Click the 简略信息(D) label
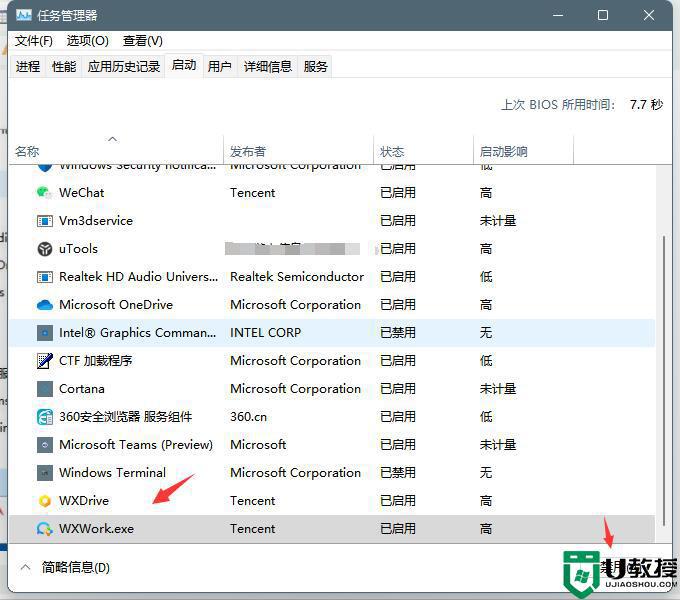680x600 pixels. pos(75,567)
